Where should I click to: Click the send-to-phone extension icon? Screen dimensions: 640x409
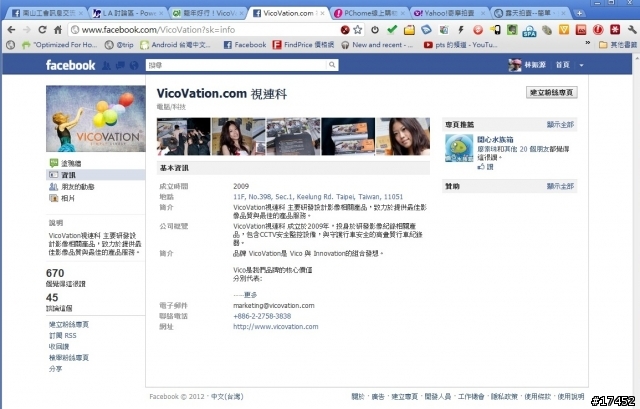coord(495,29)
